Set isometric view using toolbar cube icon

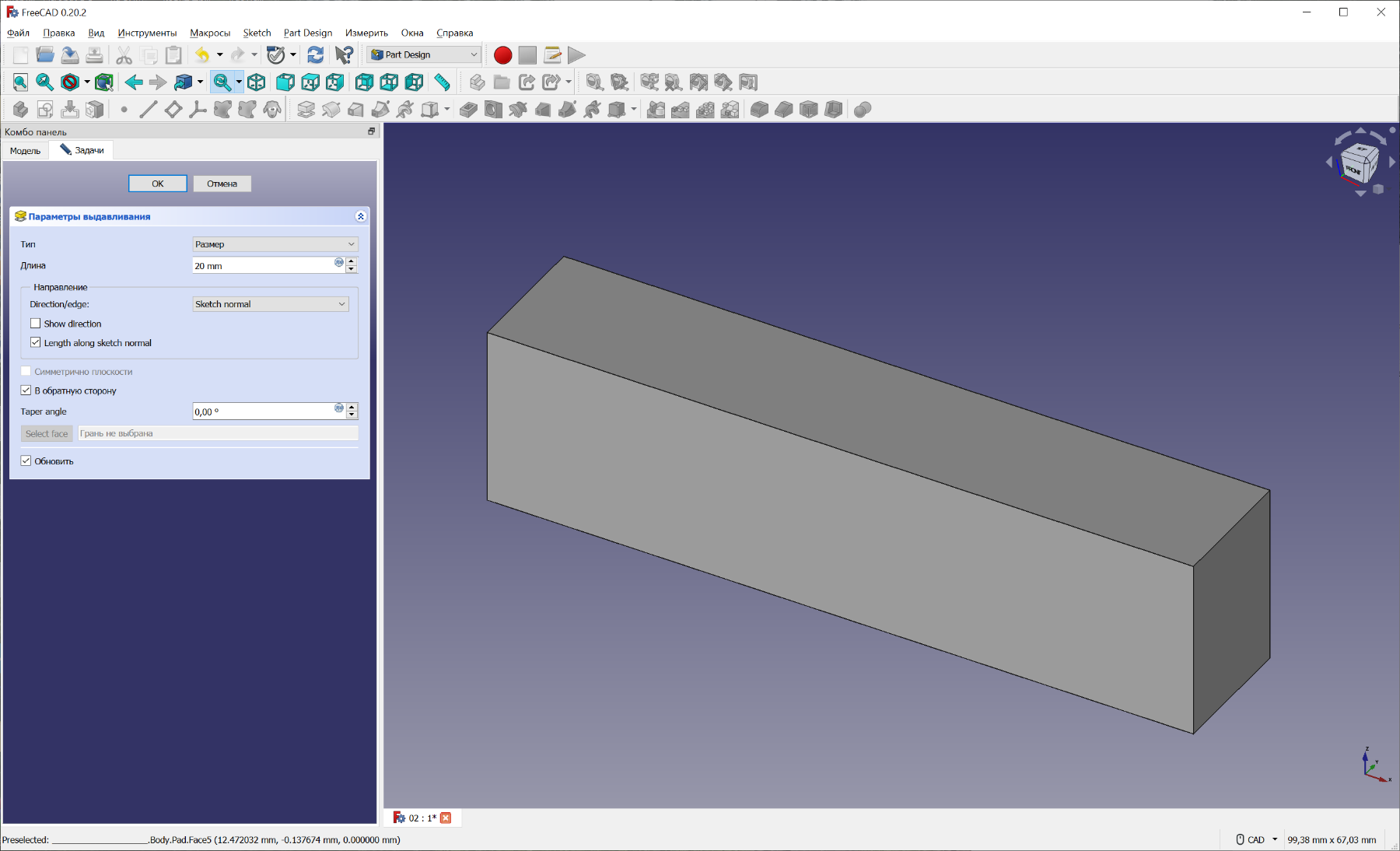257,82
